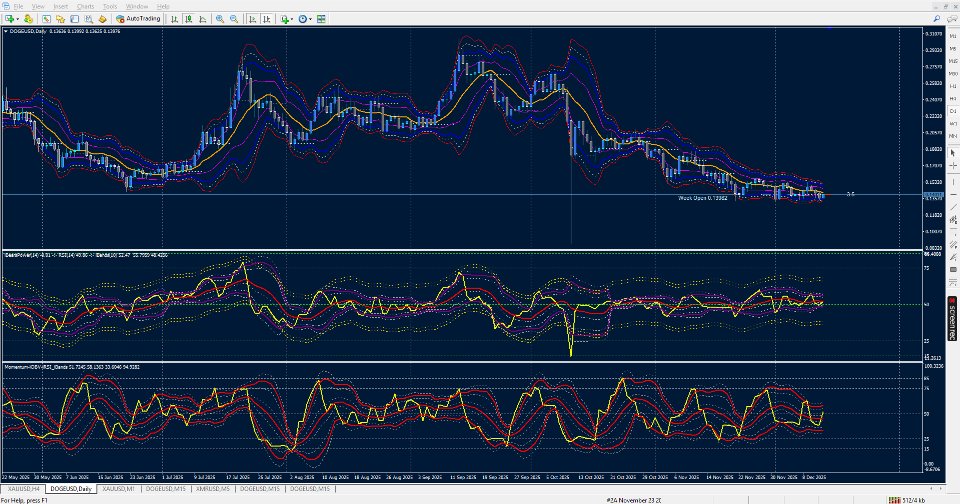The height and width of the screenshot is (504, 960).
Task: Select the Horizontal Line drawing tool
Action: (x=953, y=194)
